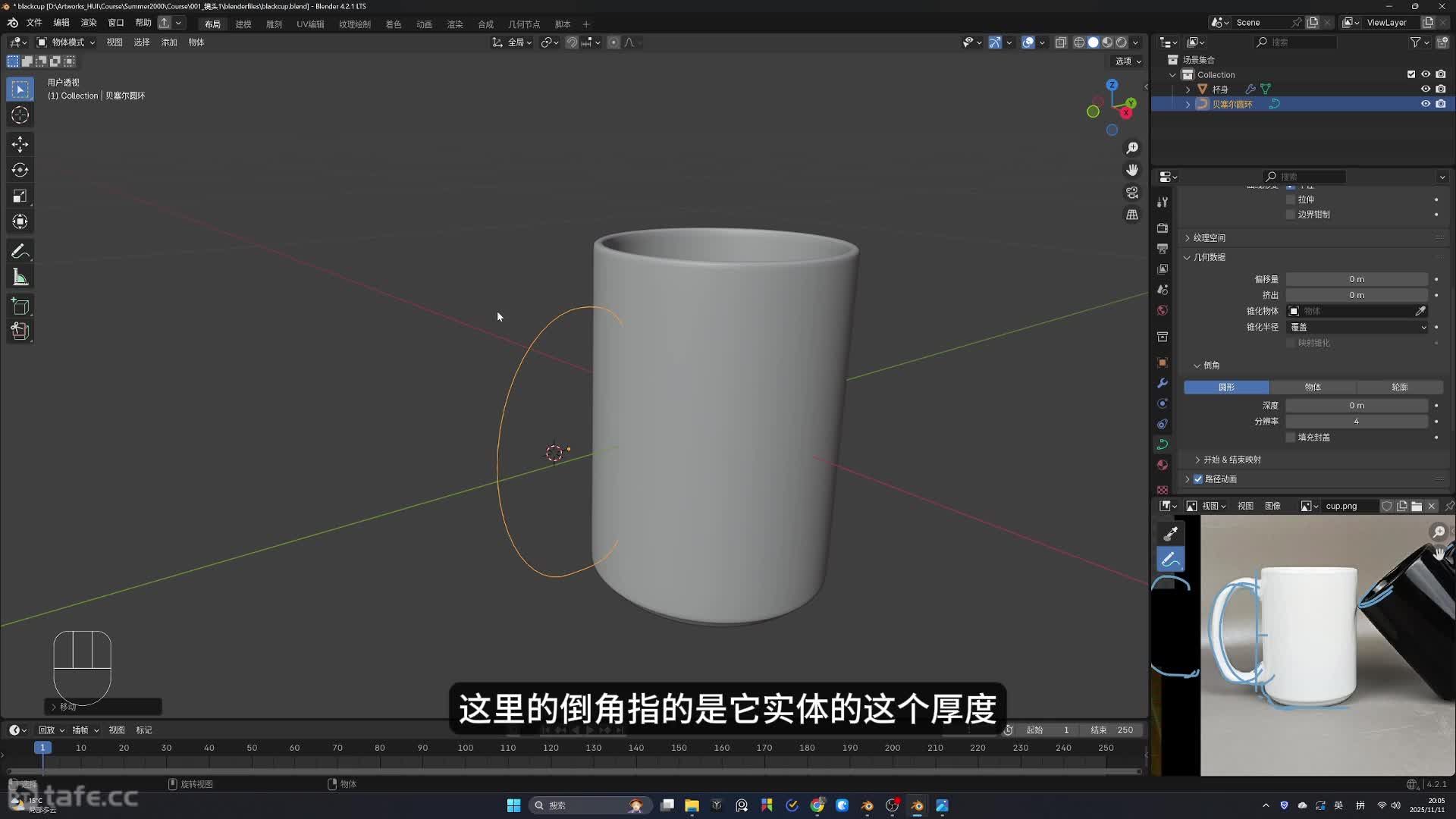Select 轮廓 bevel mode button

[x=1399, y=388]
